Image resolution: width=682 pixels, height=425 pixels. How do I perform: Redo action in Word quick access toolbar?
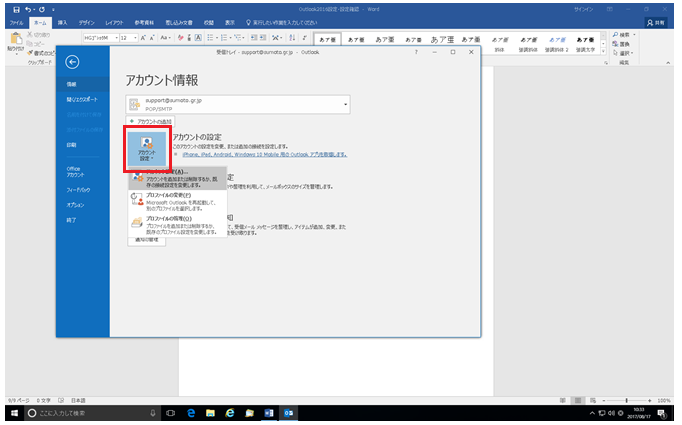pos(42,9)
